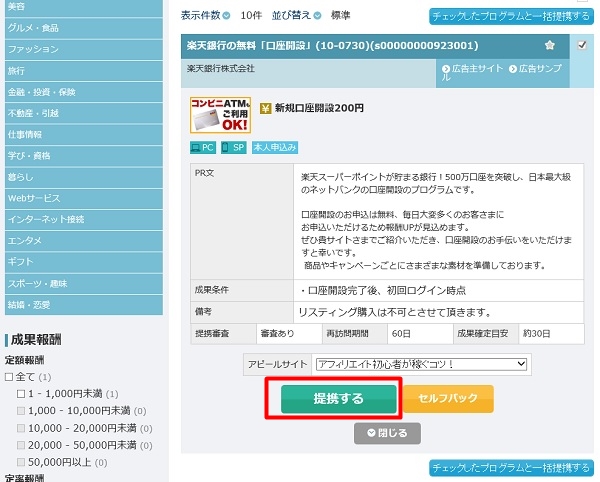Click the gray 閉じる button

tap(387, 433)
